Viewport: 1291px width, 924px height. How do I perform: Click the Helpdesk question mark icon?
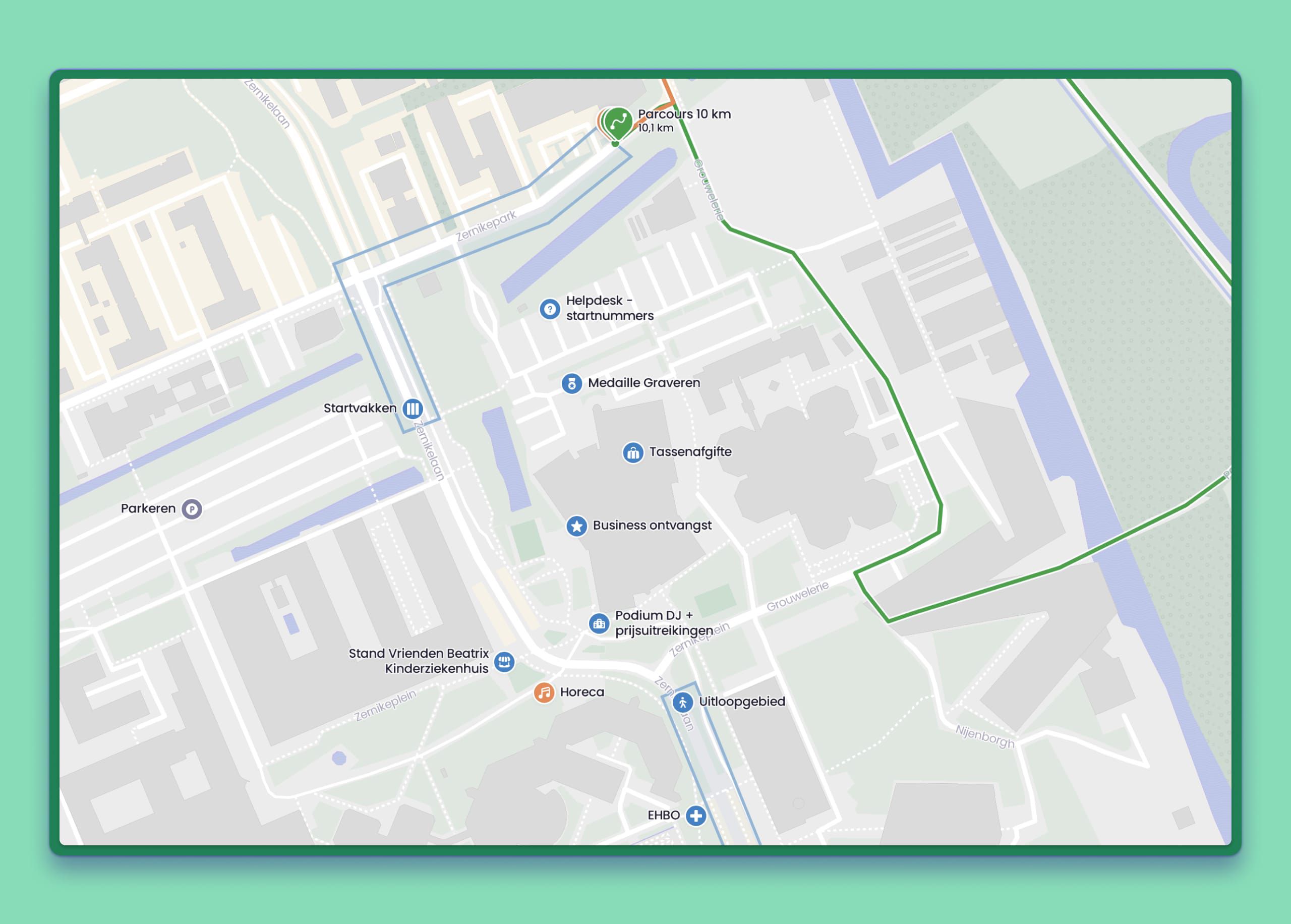coord(549,309)
